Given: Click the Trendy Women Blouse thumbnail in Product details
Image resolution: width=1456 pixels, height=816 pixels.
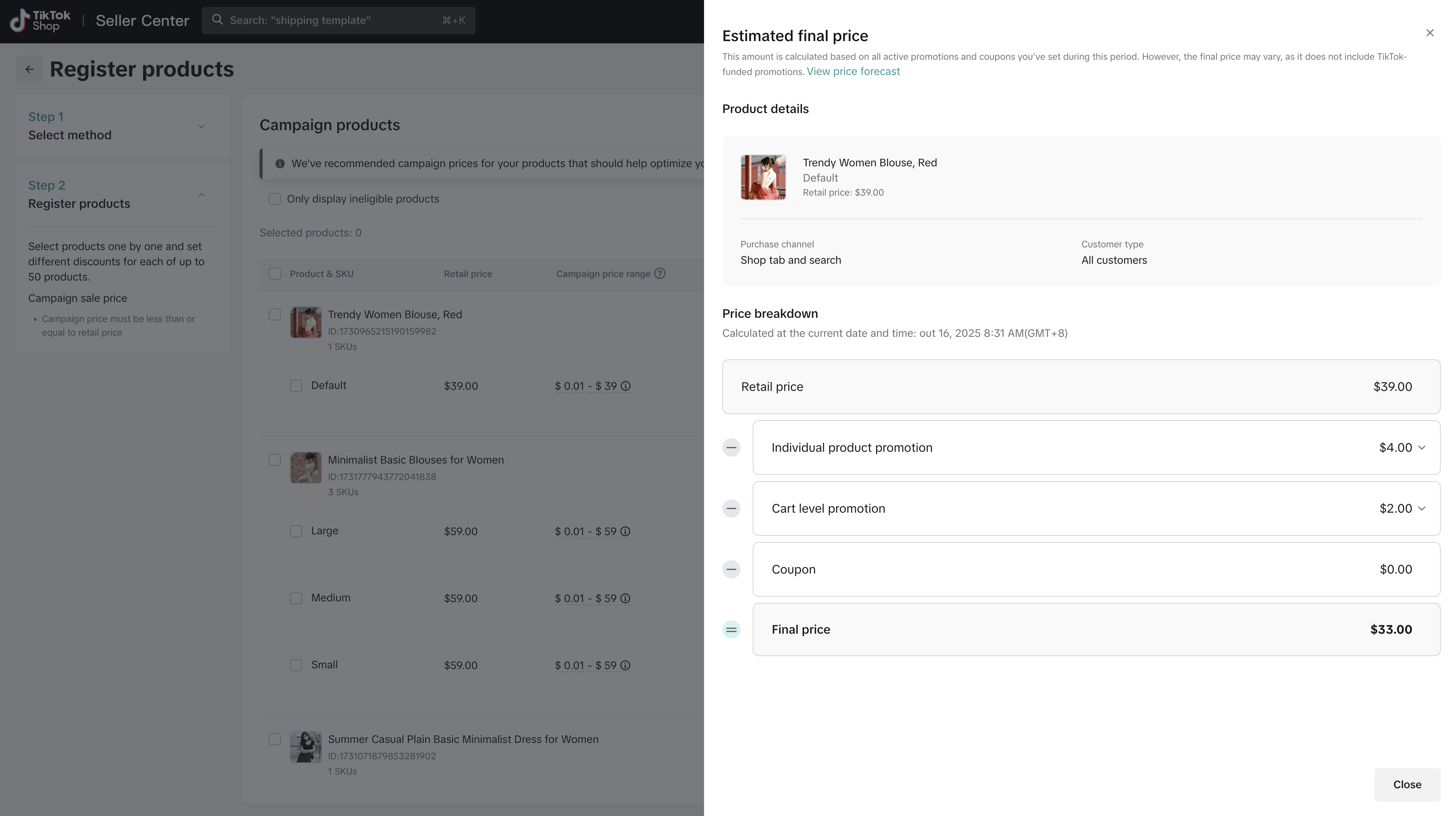Looking at the screenshot, I should [763, 177].
